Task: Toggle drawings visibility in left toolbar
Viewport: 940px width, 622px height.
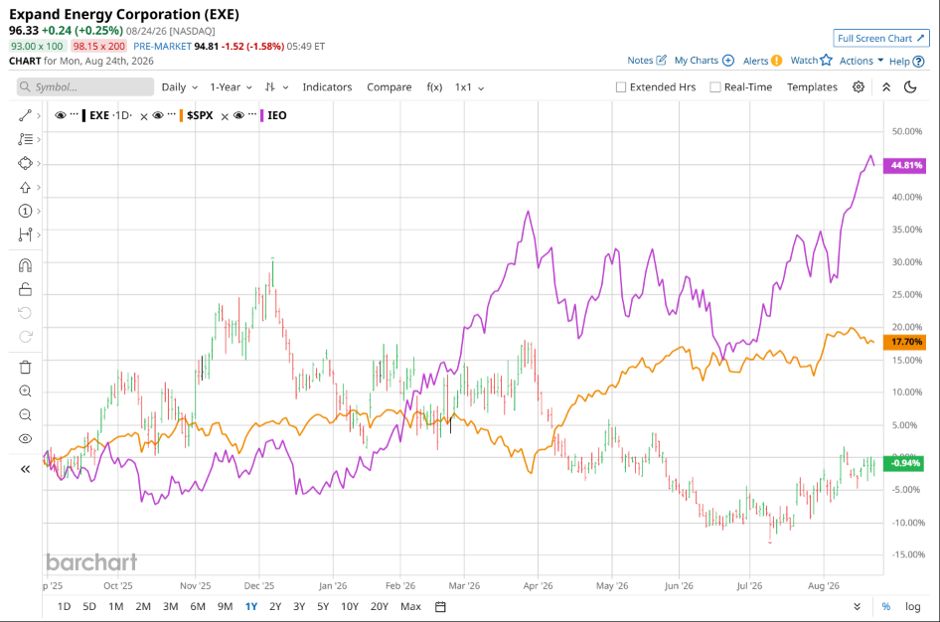Action: pos(25,439)
